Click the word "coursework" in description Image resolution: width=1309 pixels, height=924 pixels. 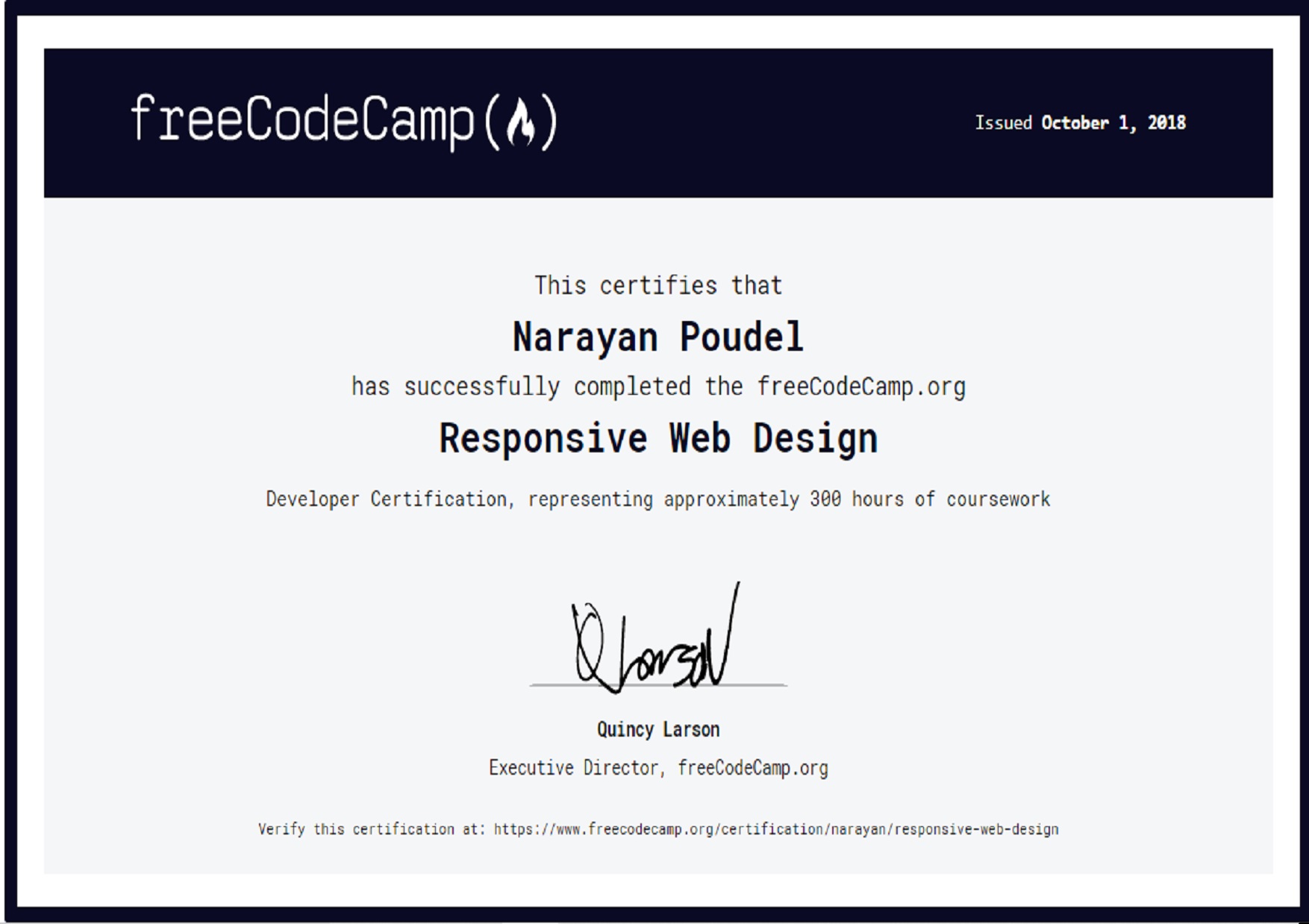tap(998, 499)
